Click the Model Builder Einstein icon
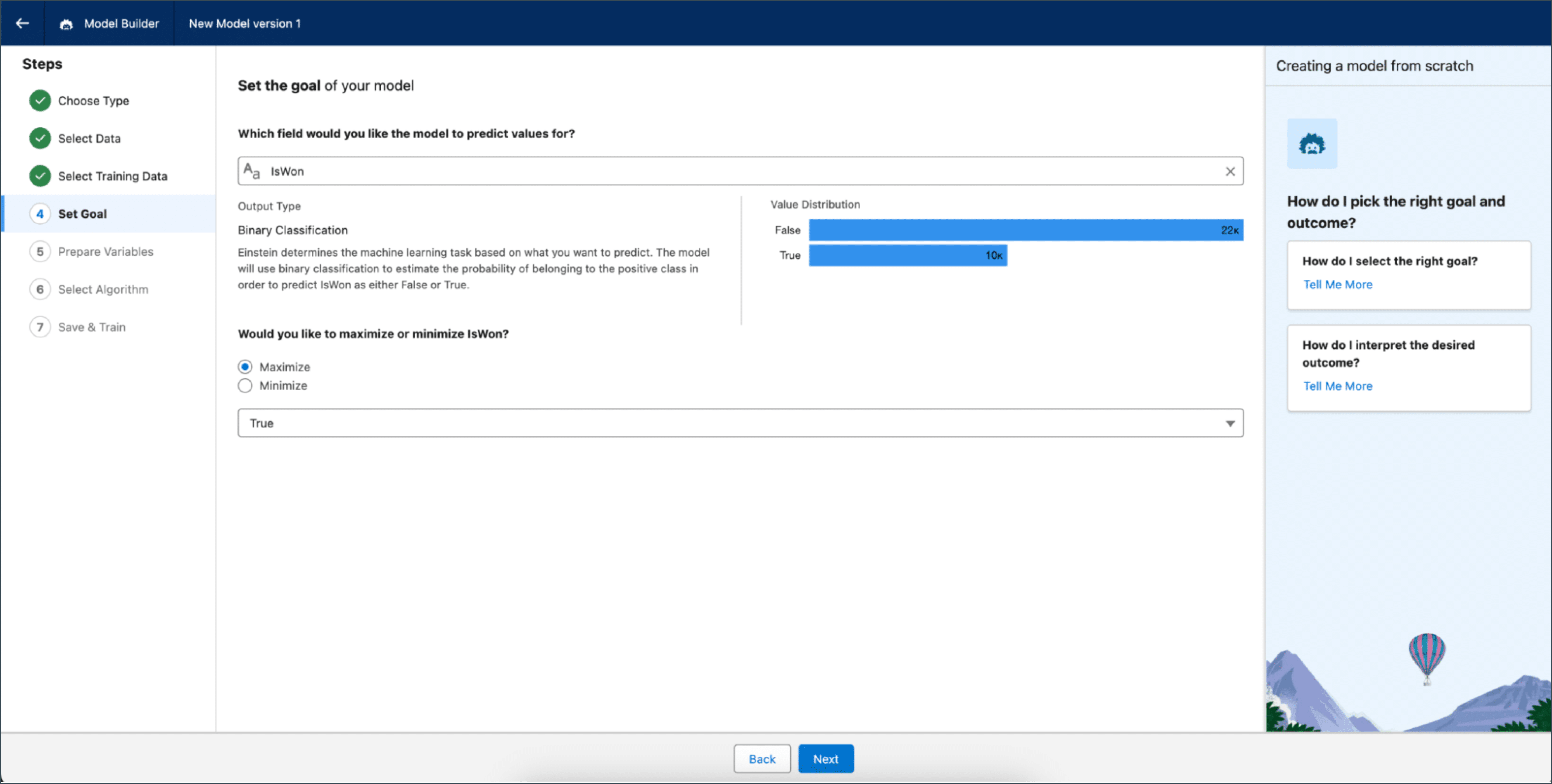The image size is (1552, 784). point(66,24)
